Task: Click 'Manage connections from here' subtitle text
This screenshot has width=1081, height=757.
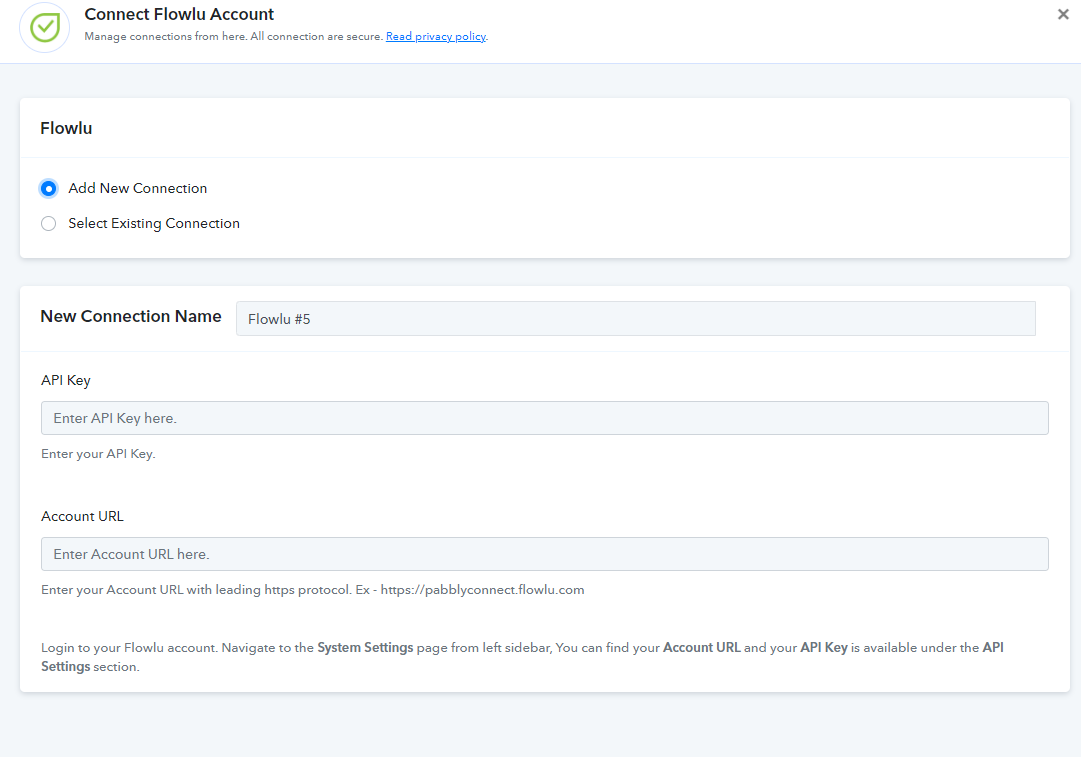Action: pos(234,37)
